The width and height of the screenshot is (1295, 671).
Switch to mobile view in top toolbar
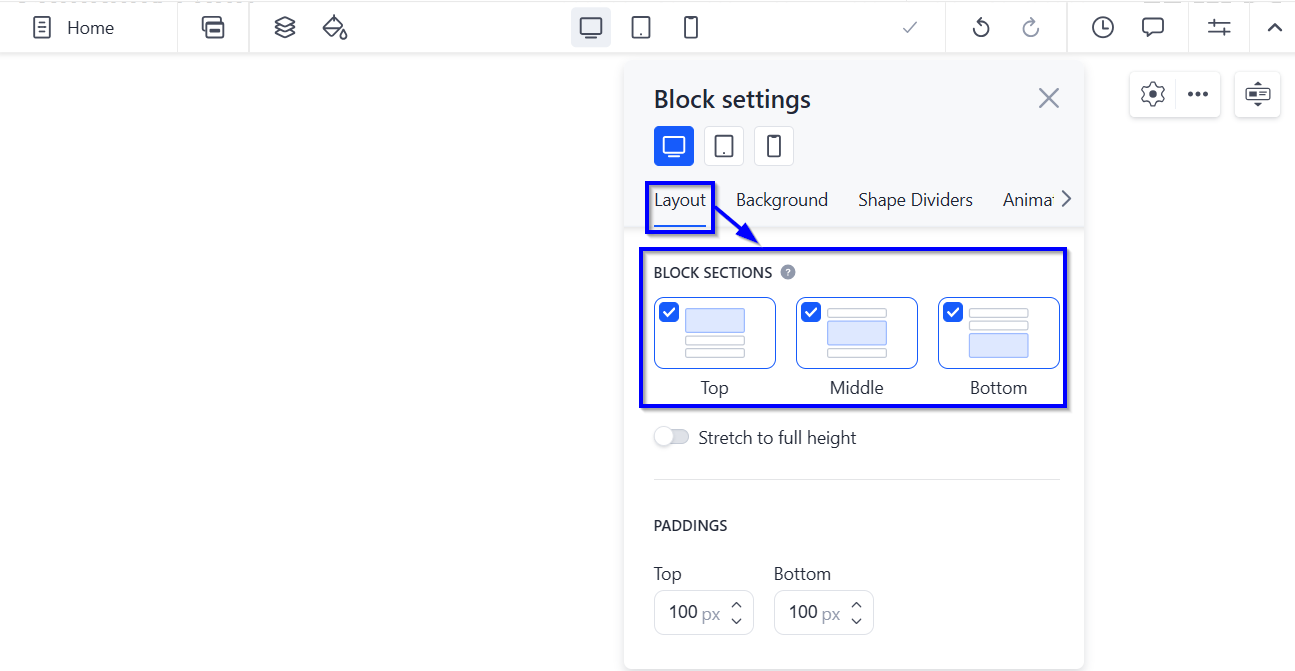pyautogui.click(x=691, y=28)
